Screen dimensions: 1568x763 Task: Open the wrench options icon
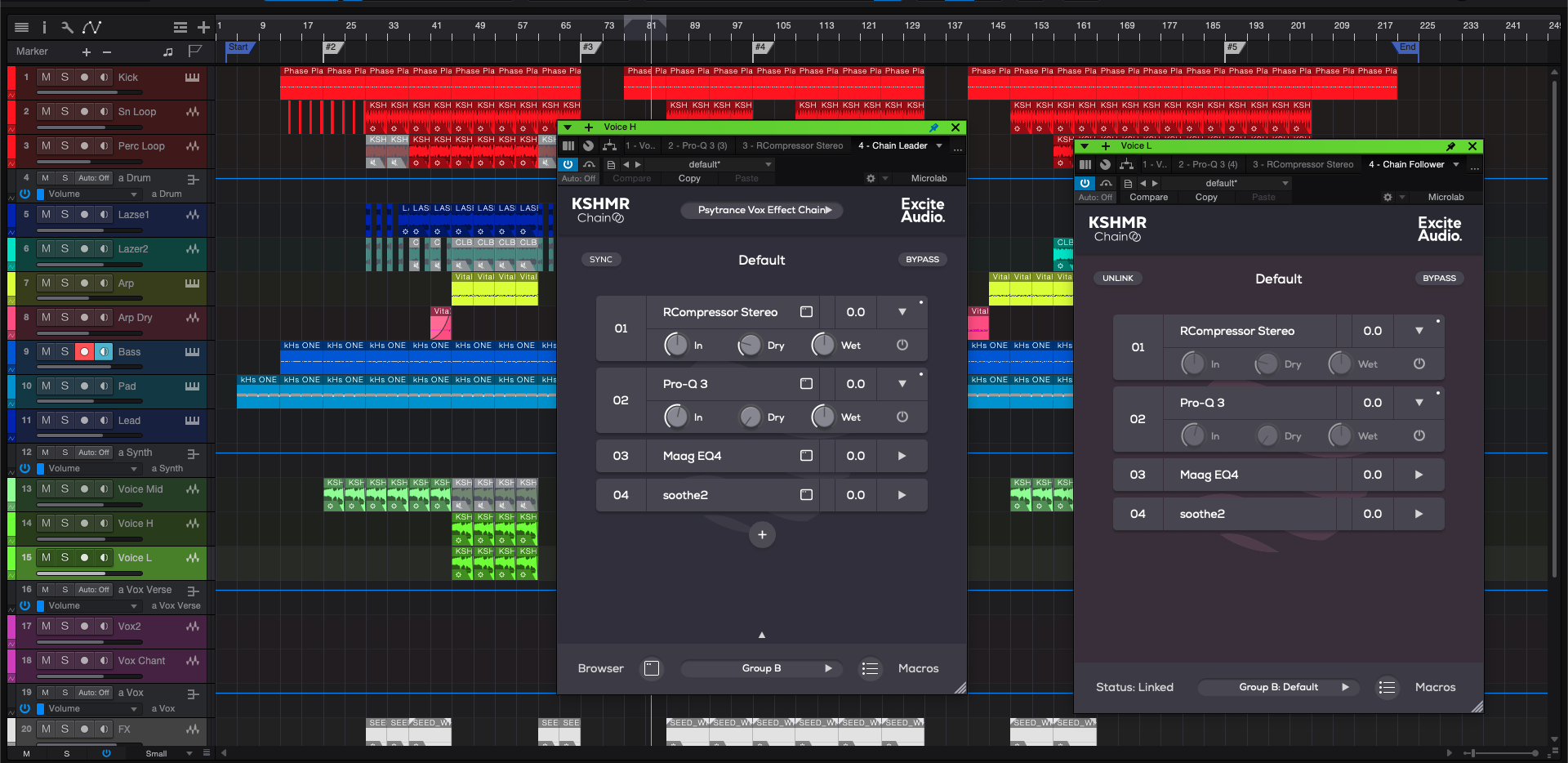tap(67, 28)
